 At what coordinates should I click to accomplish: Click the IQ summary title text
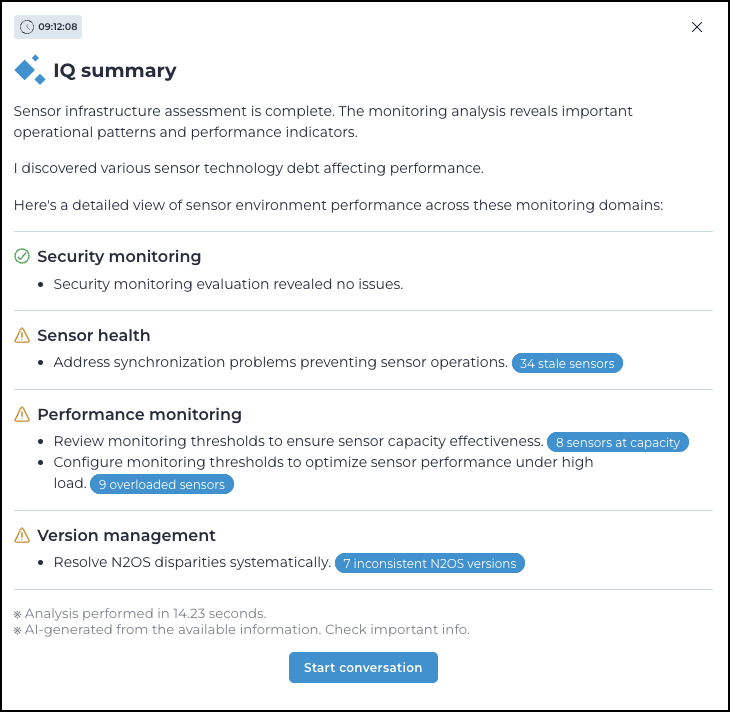tap(114, 71)
